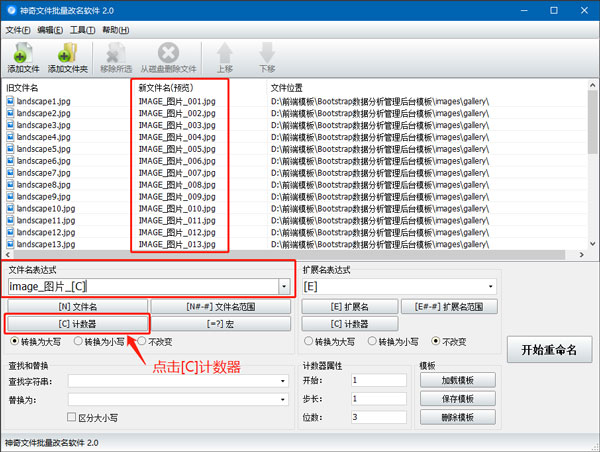Viewport: 600px width, 452px height.
Task: Select filename Convert to Lowercase radio
Action: tap(78, 341)
